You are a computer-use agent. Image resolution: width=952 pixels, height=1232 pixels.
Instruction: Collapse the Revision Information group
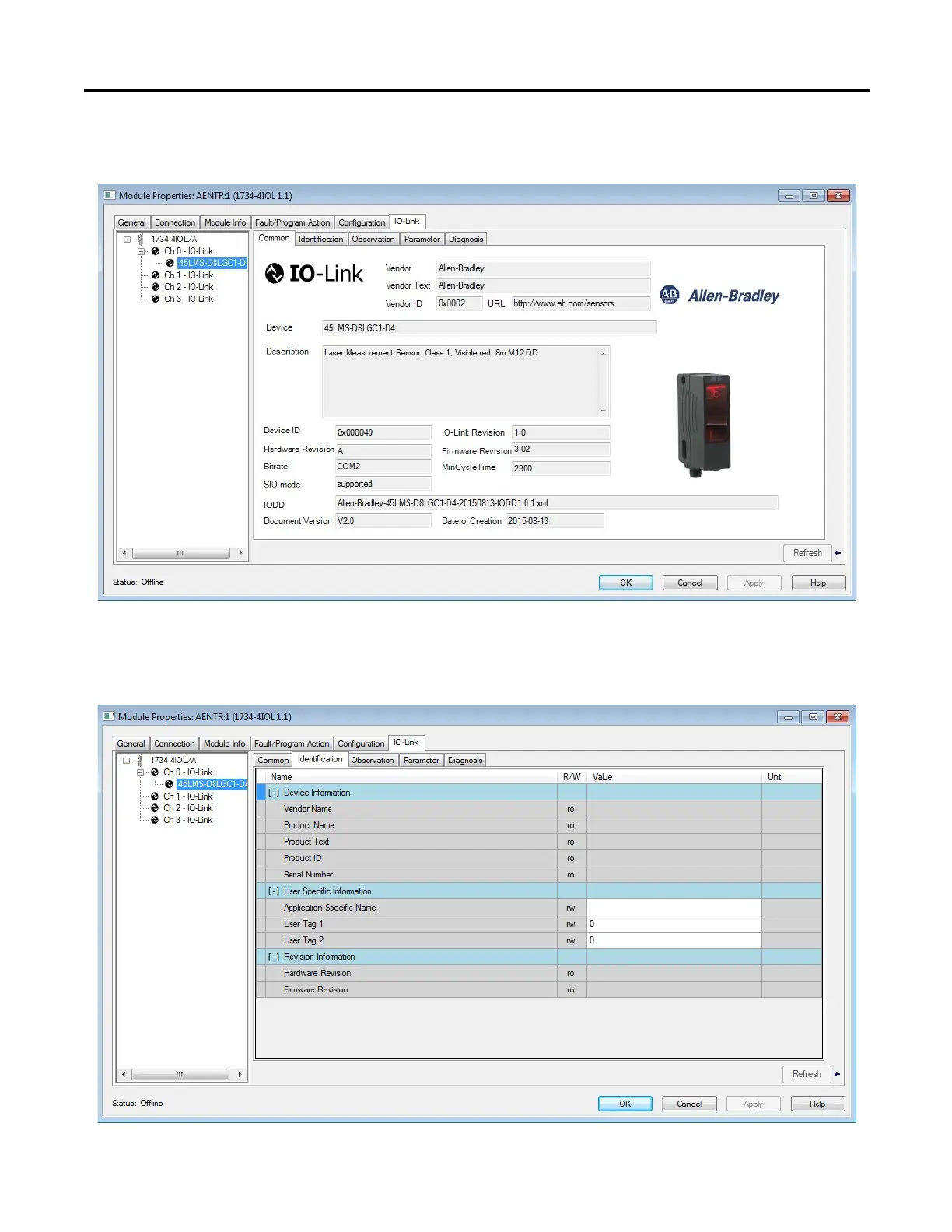coord(274,957)
